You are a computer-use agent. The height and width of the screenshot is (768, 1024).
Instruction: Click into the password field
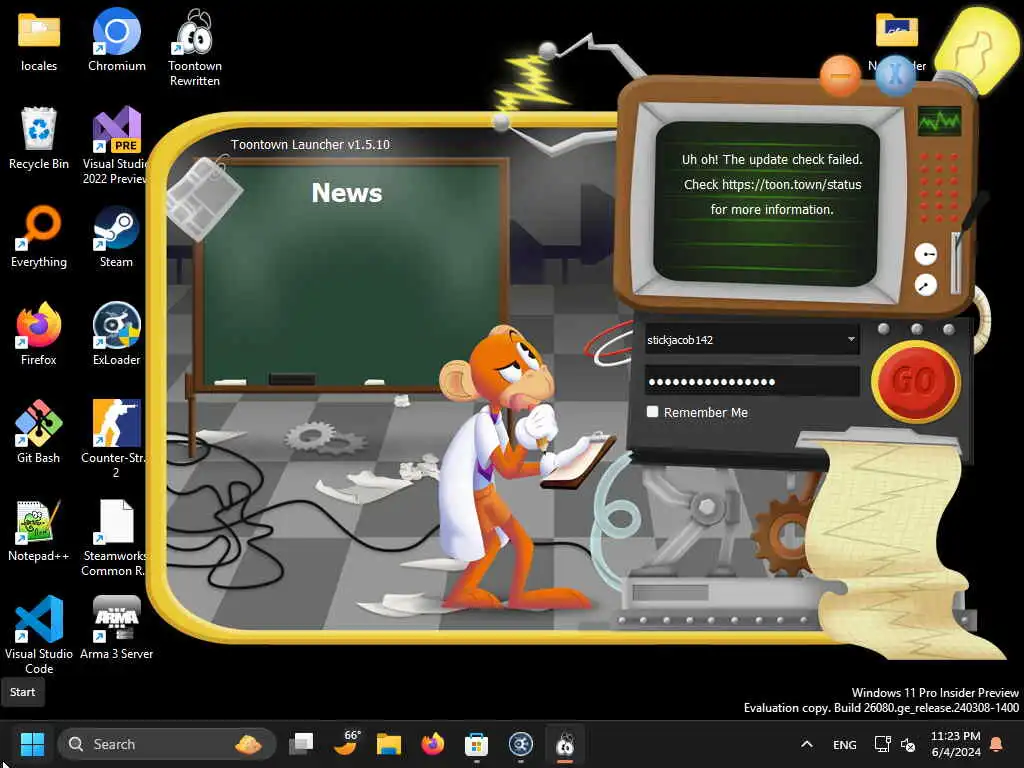(752, 381)
